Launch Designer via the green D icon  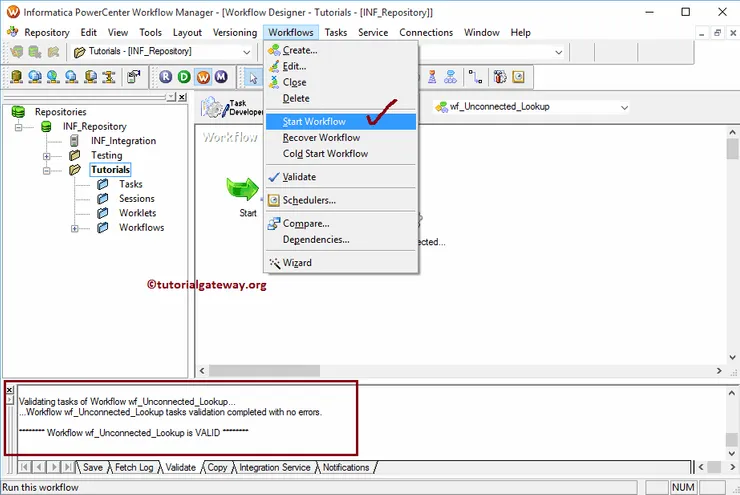tap(184, 76)
